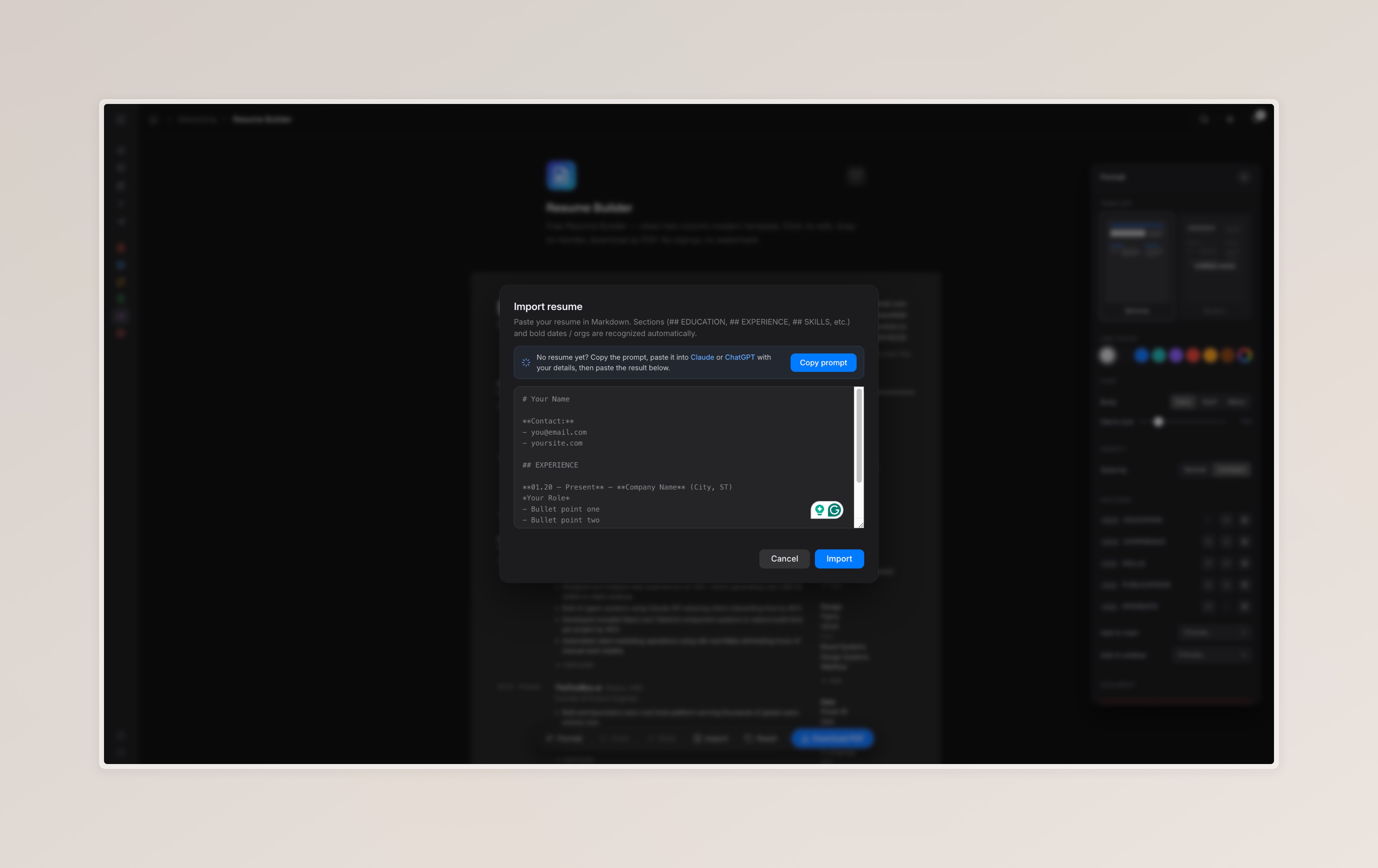The width and height of the screenshot is (1378, 868).
Task: Click the "Paste your resume in Markdown" description
Action: (x=682, y=328)
